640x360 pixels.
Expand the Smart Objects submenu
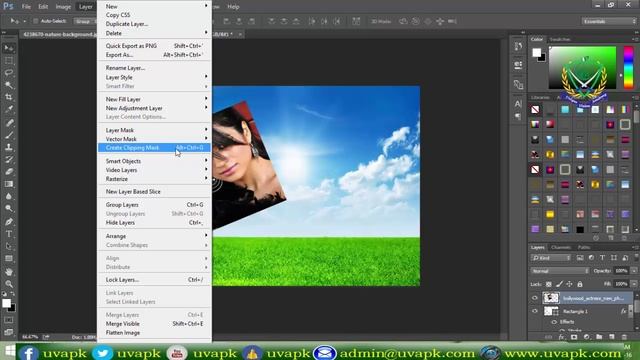click(x=155, y=161)
